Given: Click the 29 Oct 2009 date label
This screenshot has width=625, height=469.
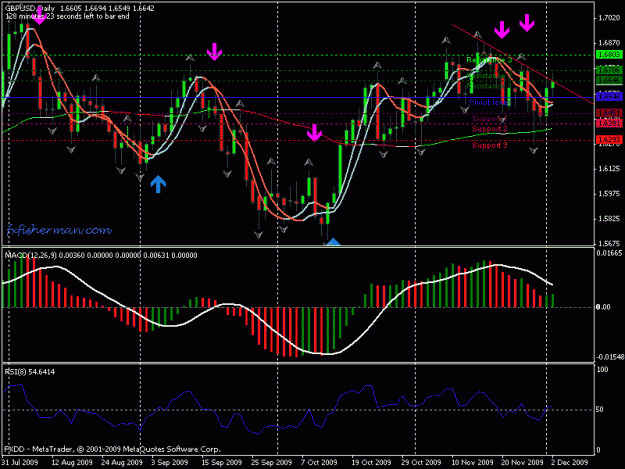Looking at the screenshot, I should tap(421, 462).
